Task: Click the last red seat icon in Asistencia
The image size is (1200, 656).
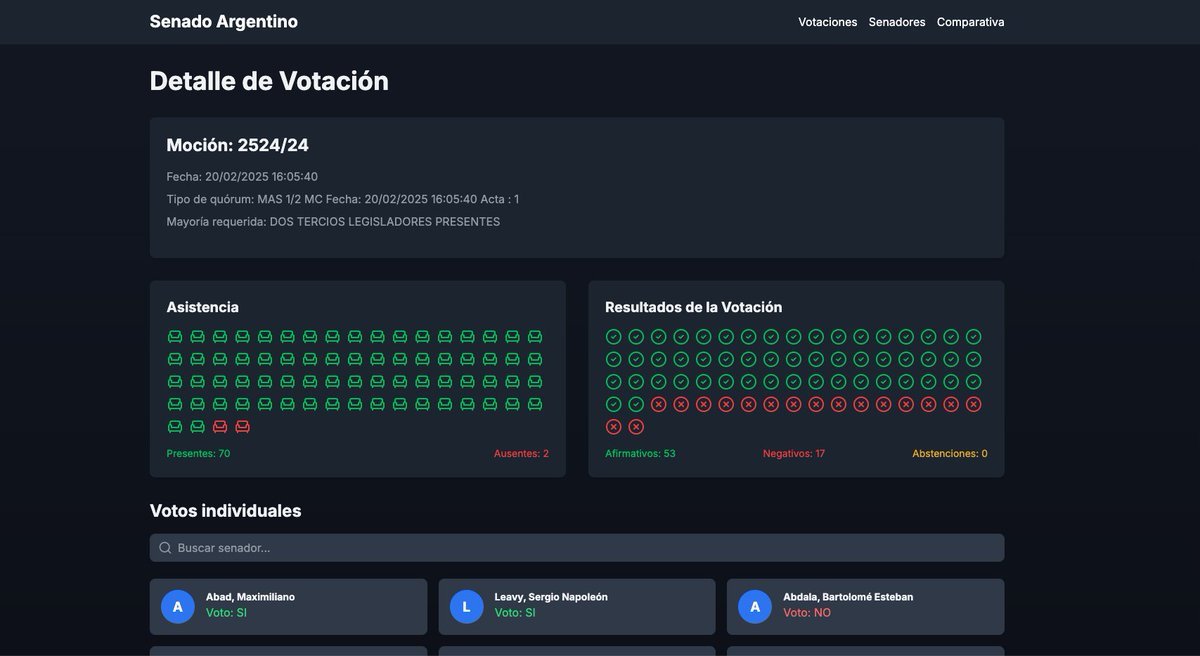Action: pos(242,427)
